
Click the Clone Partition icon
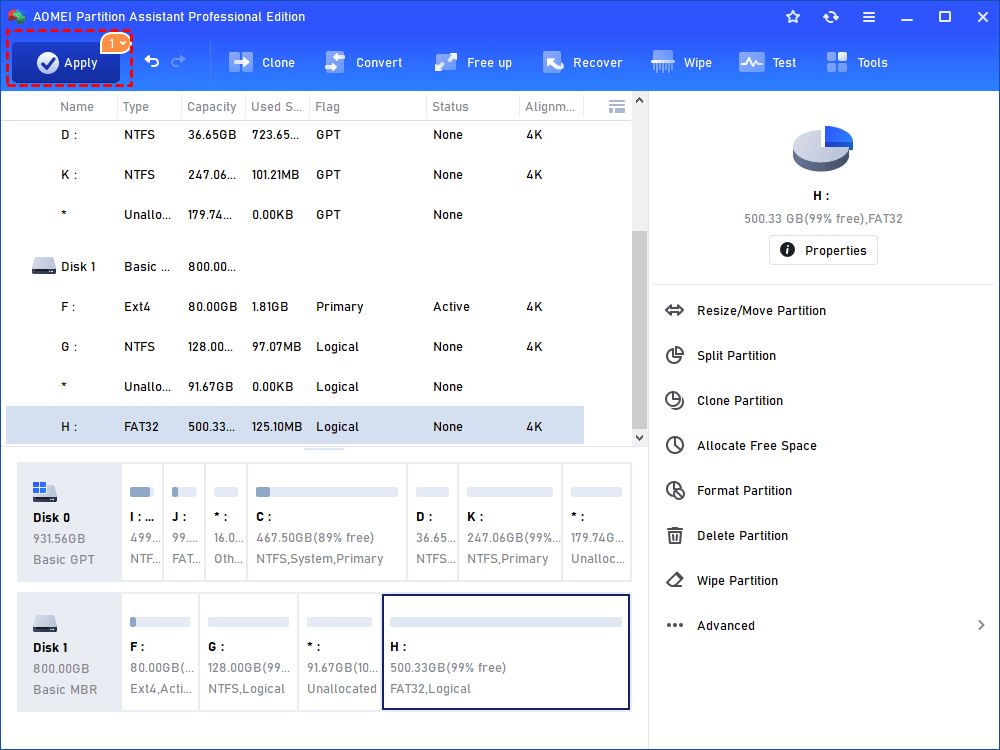point(675,401)
